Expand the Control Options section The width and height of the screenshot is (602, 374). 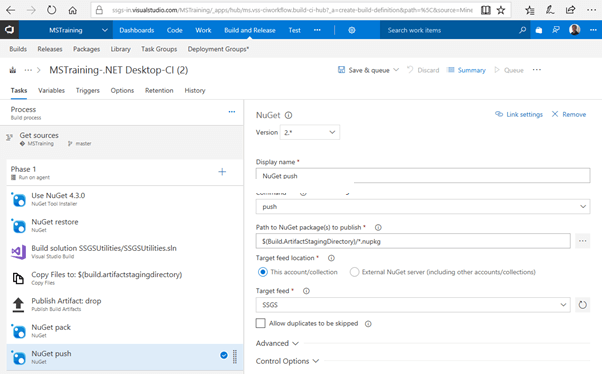tap(287, 361)
